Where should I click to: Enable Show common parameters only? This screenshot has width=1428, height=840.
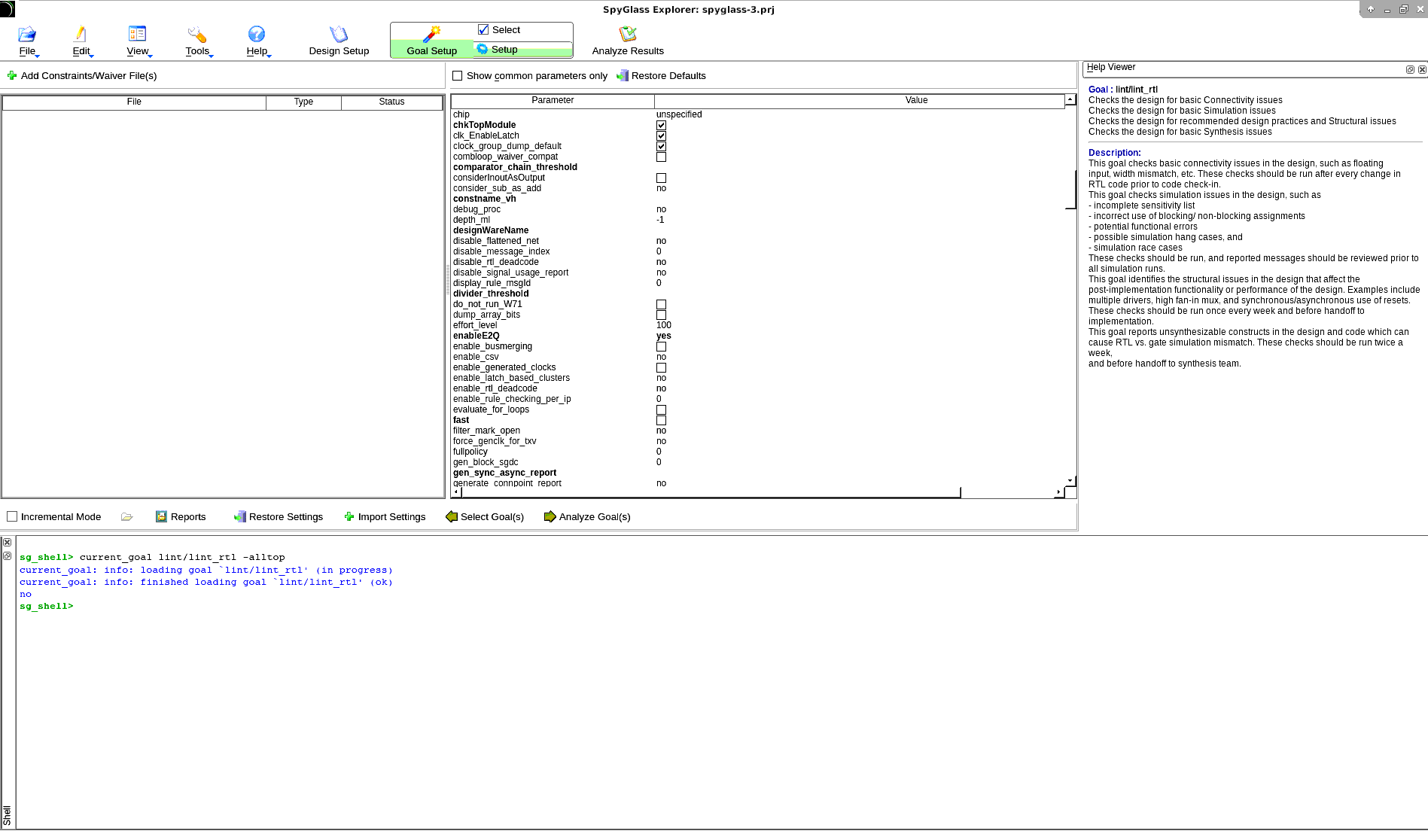[457, 75]
